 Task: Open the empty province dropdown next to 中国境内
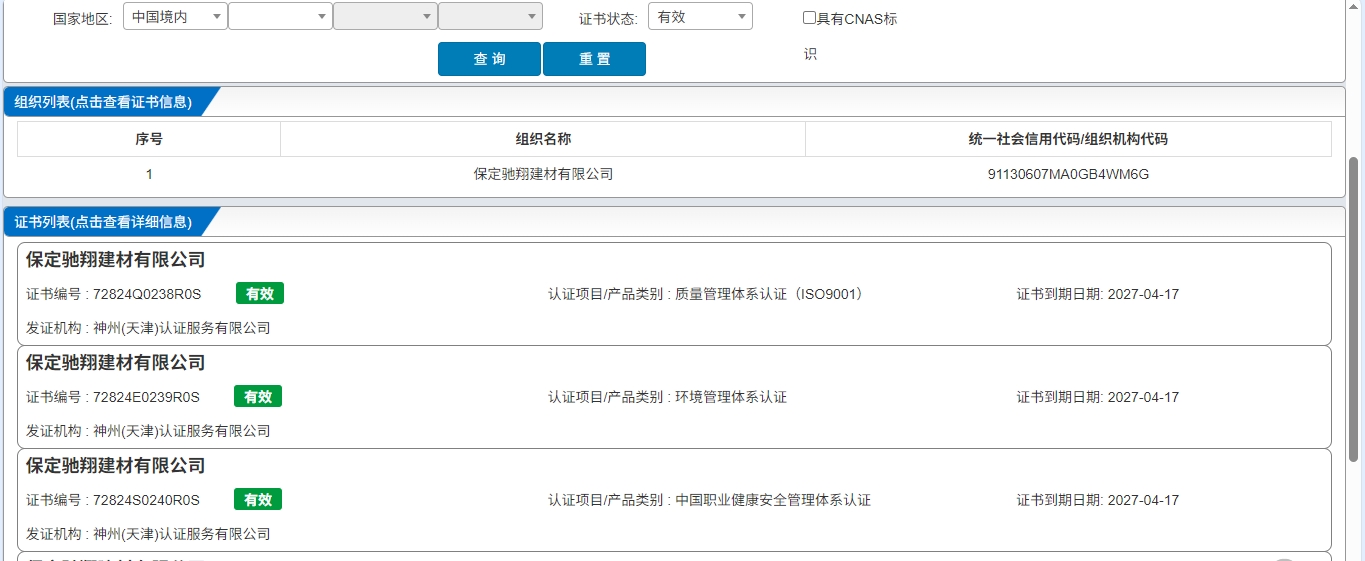pos(280,17)
